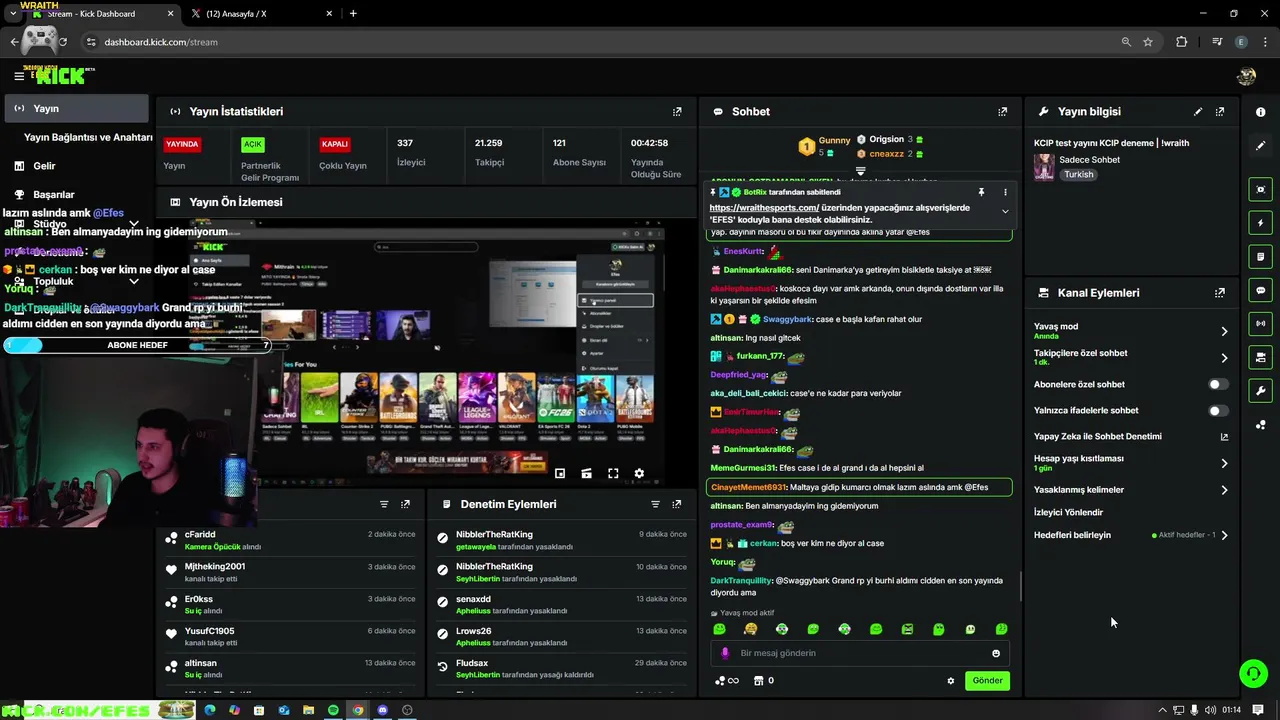1280x720 pixels.
Task: Click the pencil icon in right sidebar
Action: coord(1261,146)
